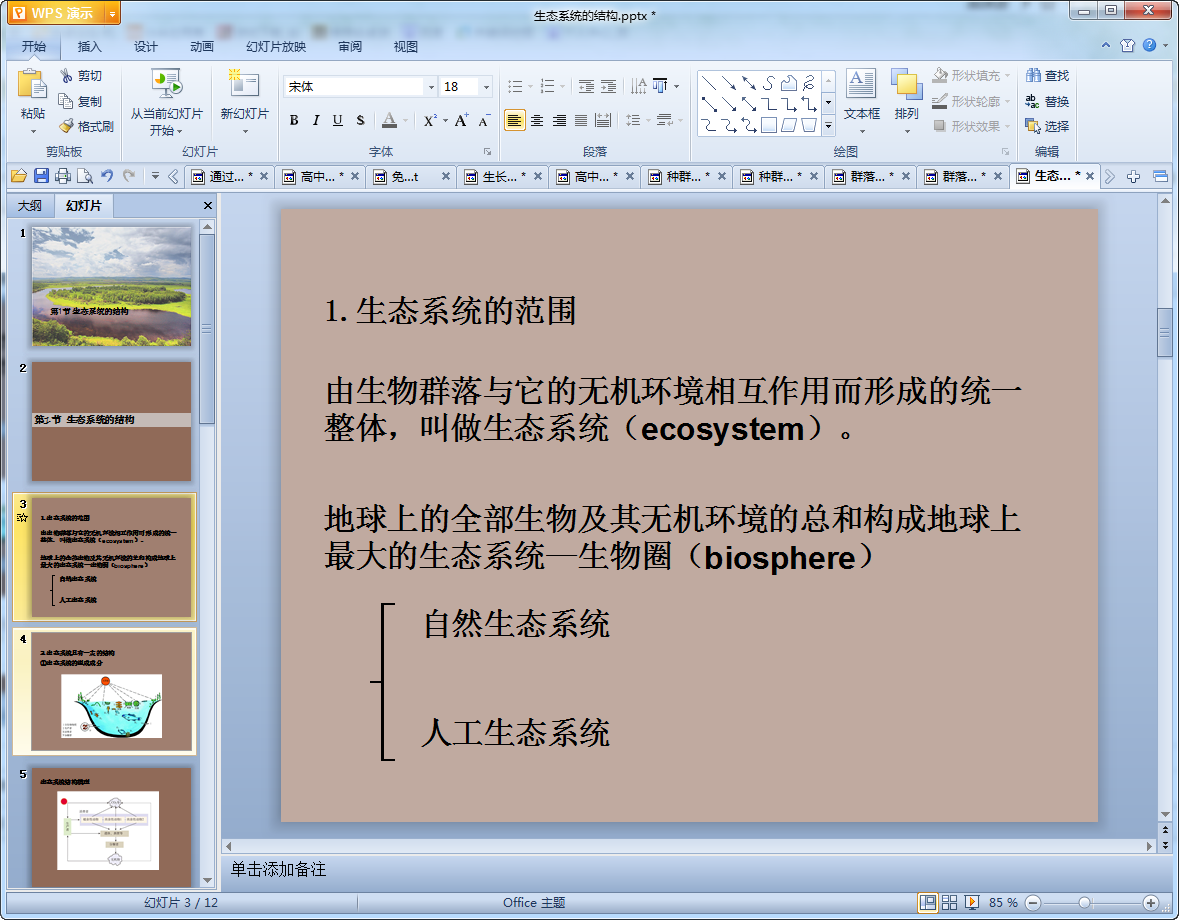The image size is (1179, 920).
Task: Toggle justify alignment button
Action: [580, 120]
